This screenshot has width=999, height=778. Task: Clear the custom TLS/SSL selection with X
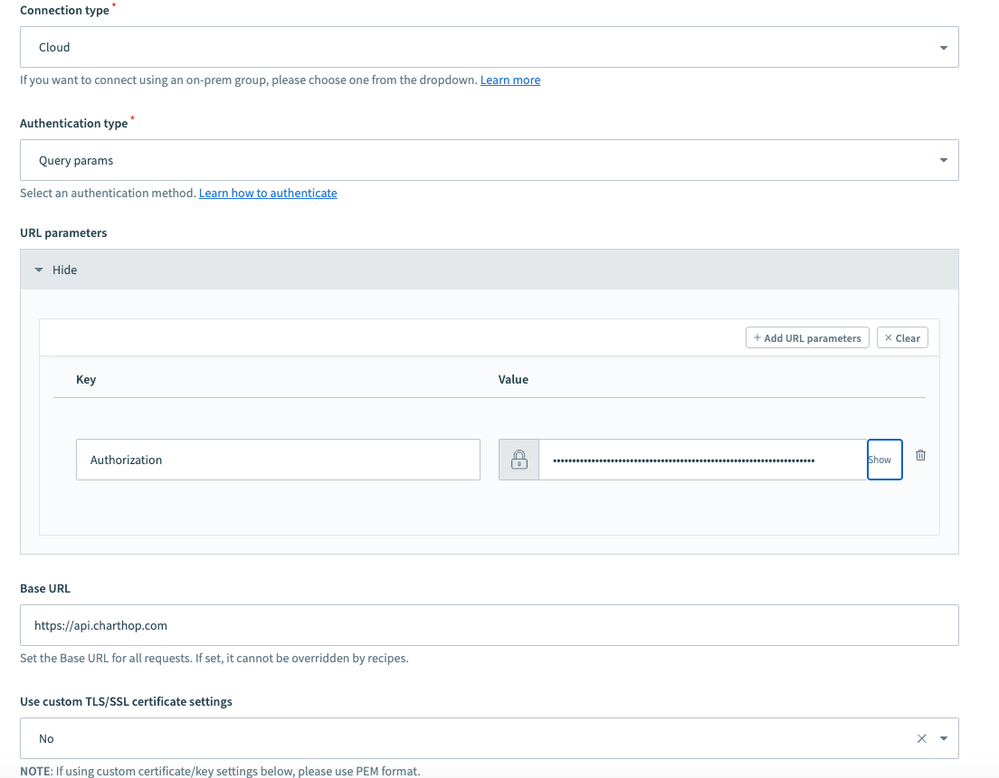coord(922,739)
